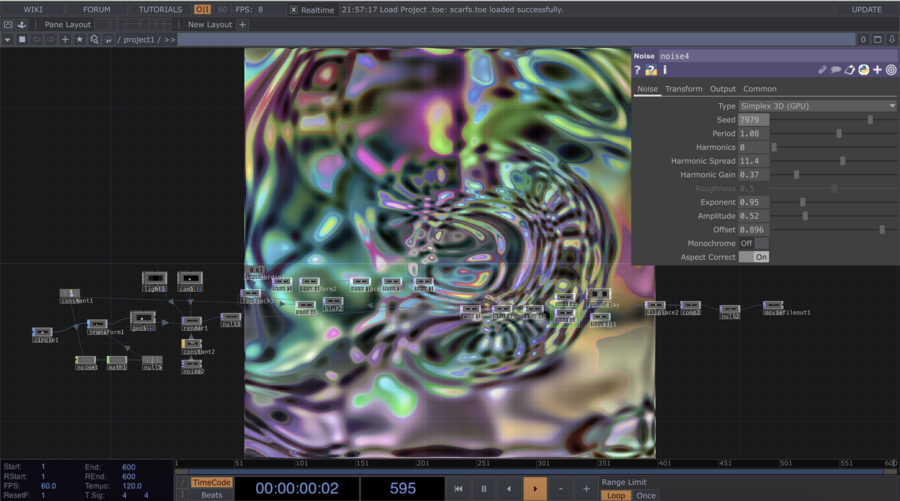This screenshot has height=501, width=900.
Task: Select the four pane grid layout icon
Action: tap(164, 24)
